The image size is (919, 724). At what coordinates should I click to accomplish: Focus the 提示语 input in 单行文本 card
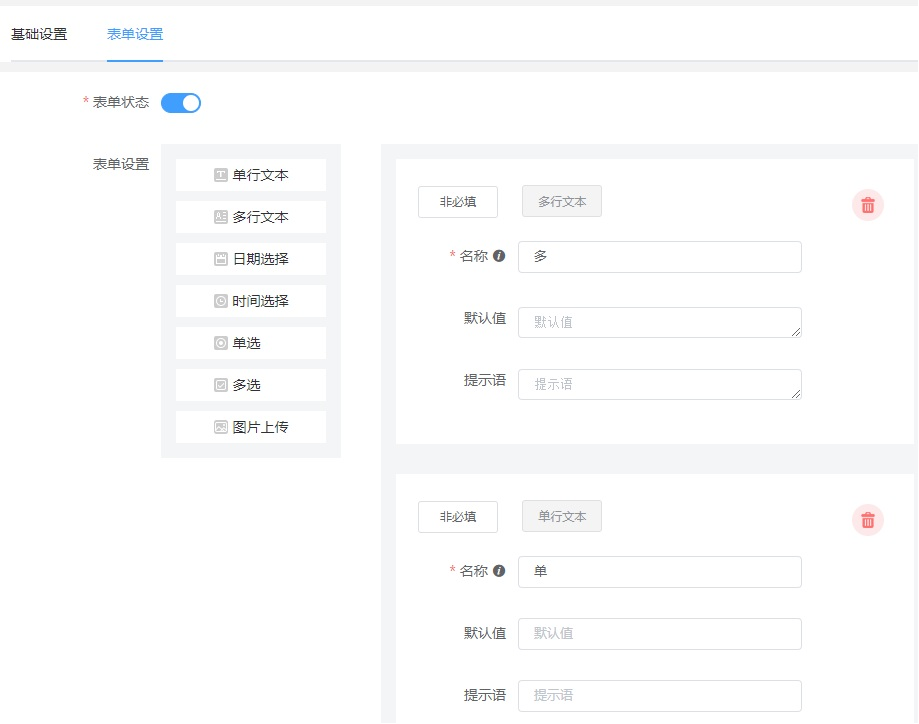pos(660,696)
